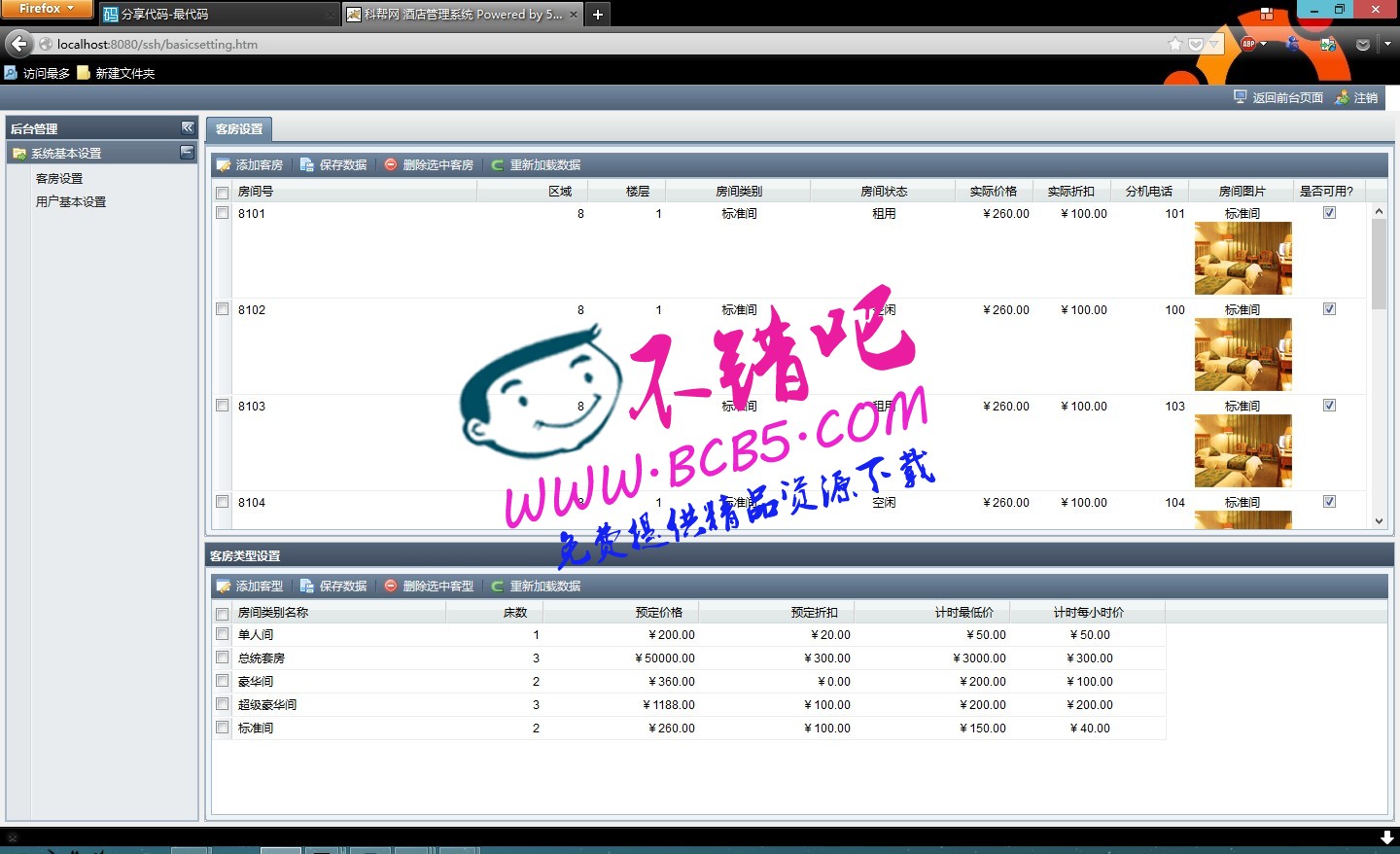1400x854 pixels.
Task: Click the red 删除选中客房 delete icon
Action: pos(391,165)
